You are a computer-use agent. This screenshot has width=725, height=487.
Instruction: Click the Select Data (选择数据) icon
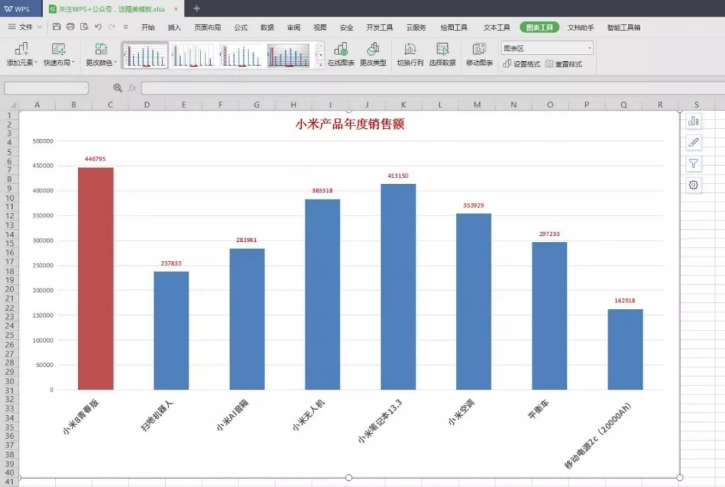pyautogui.click(x=442, y=55)
